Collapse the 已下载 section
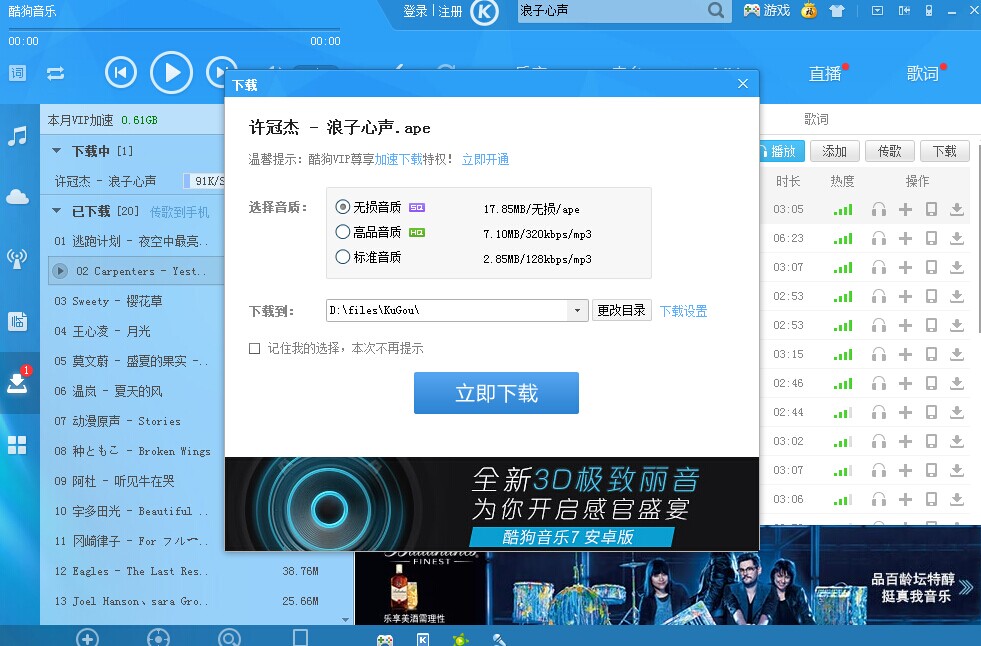This screenshot has height=646, width=981. 57,211
